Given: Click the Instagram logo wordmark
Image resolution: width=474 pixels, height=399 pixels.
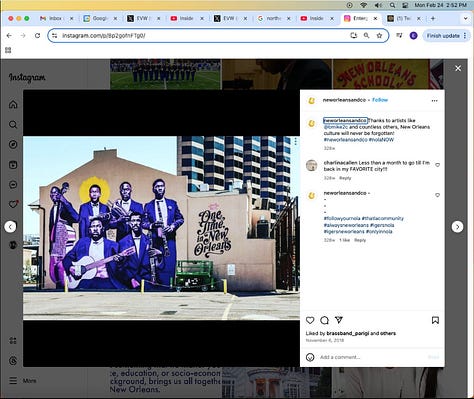Looking at the screenshot, I should [x=27, y=78].
